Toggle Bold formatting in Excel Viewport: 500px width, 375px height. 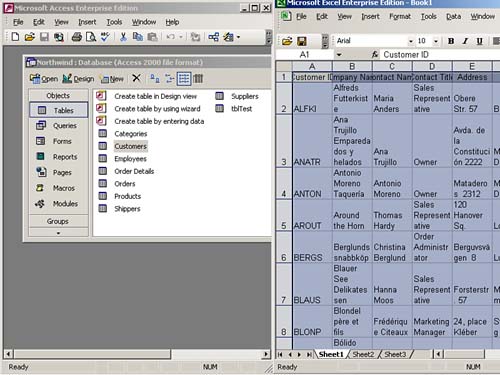pyautogui.click(x=451, y=41)
